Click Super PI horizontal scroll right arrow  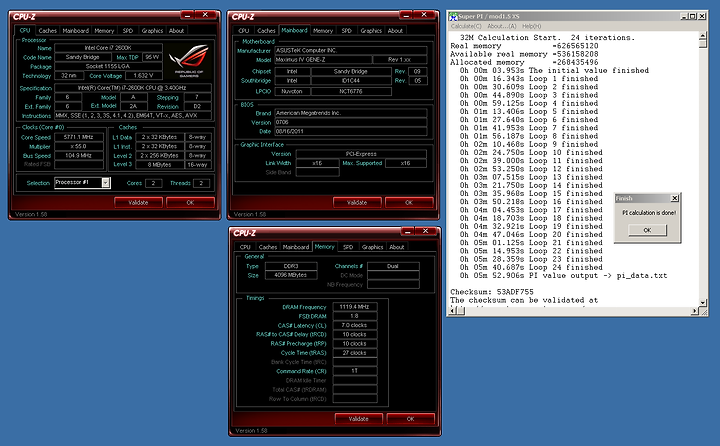pos(694,311)
